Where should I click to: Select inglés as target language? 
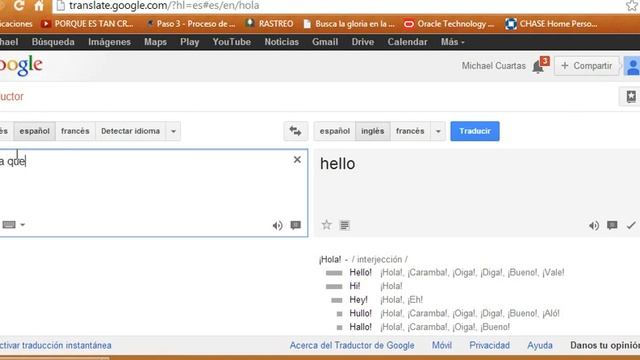point(373,131)
